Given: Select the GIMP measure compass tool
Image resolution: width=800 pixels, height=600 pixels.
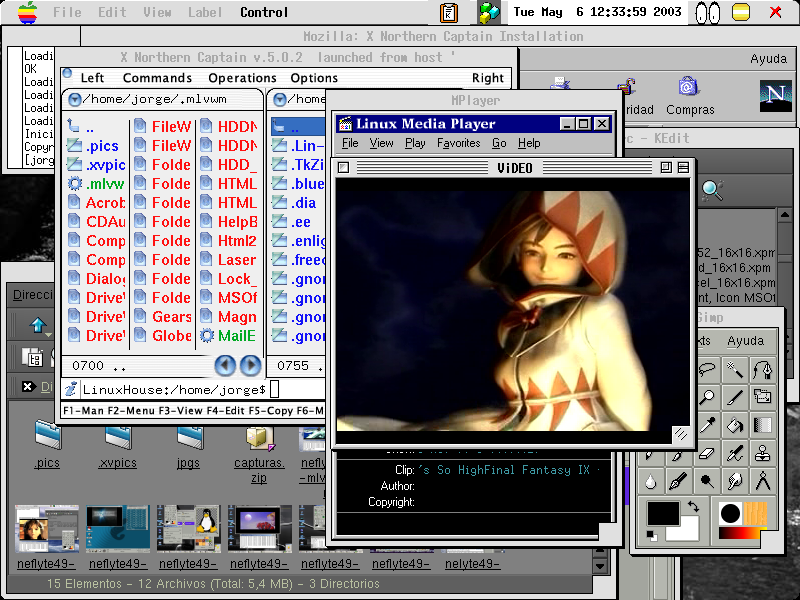Looking at the screenshot, I should pos(762,481).
